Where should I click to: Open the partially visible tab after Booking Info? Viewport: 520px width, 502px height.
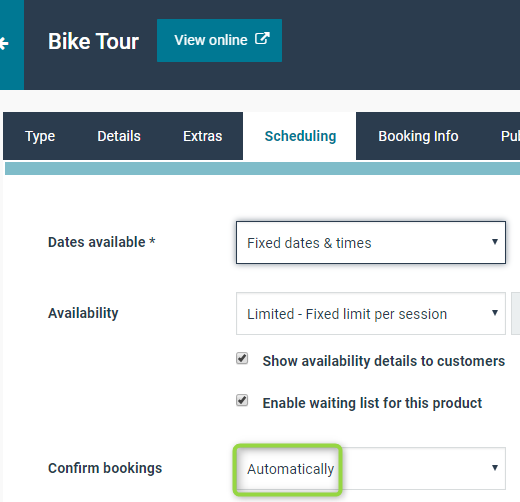pyautogui.click(x=510, y=136)
